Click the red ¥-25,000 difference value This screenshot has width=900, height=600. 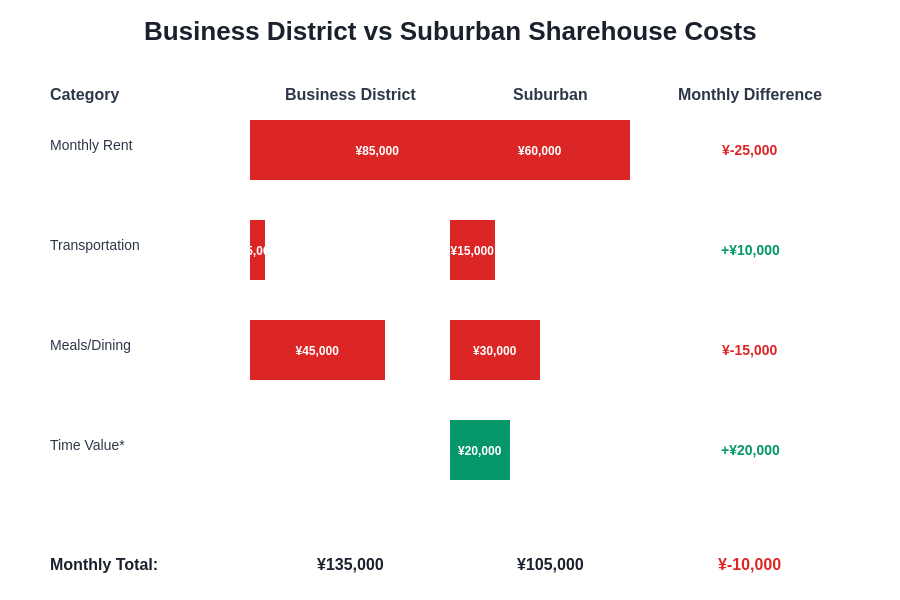point(749,150)
